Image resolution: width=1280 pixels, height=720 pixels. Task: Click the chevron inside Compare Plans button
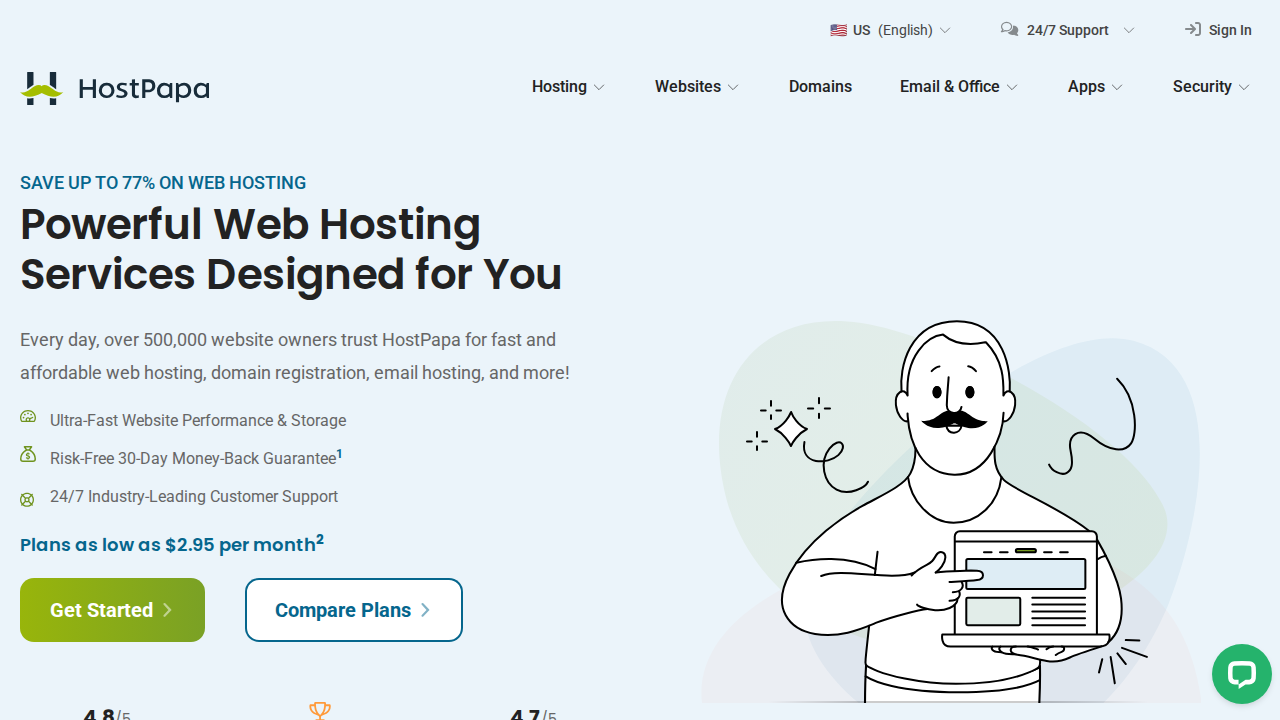click(425, 610)
